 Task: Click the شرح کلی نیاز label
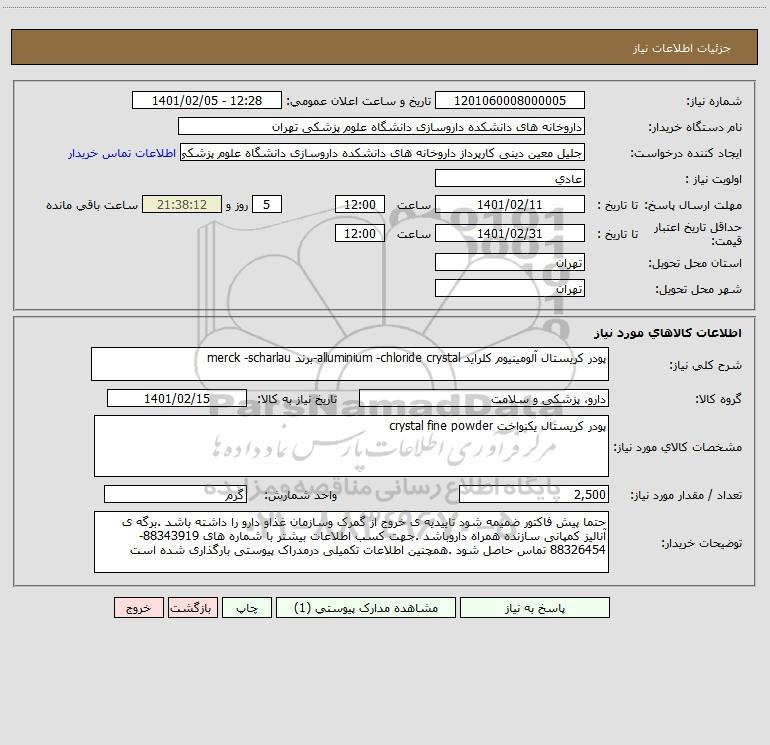coord(706,365)
